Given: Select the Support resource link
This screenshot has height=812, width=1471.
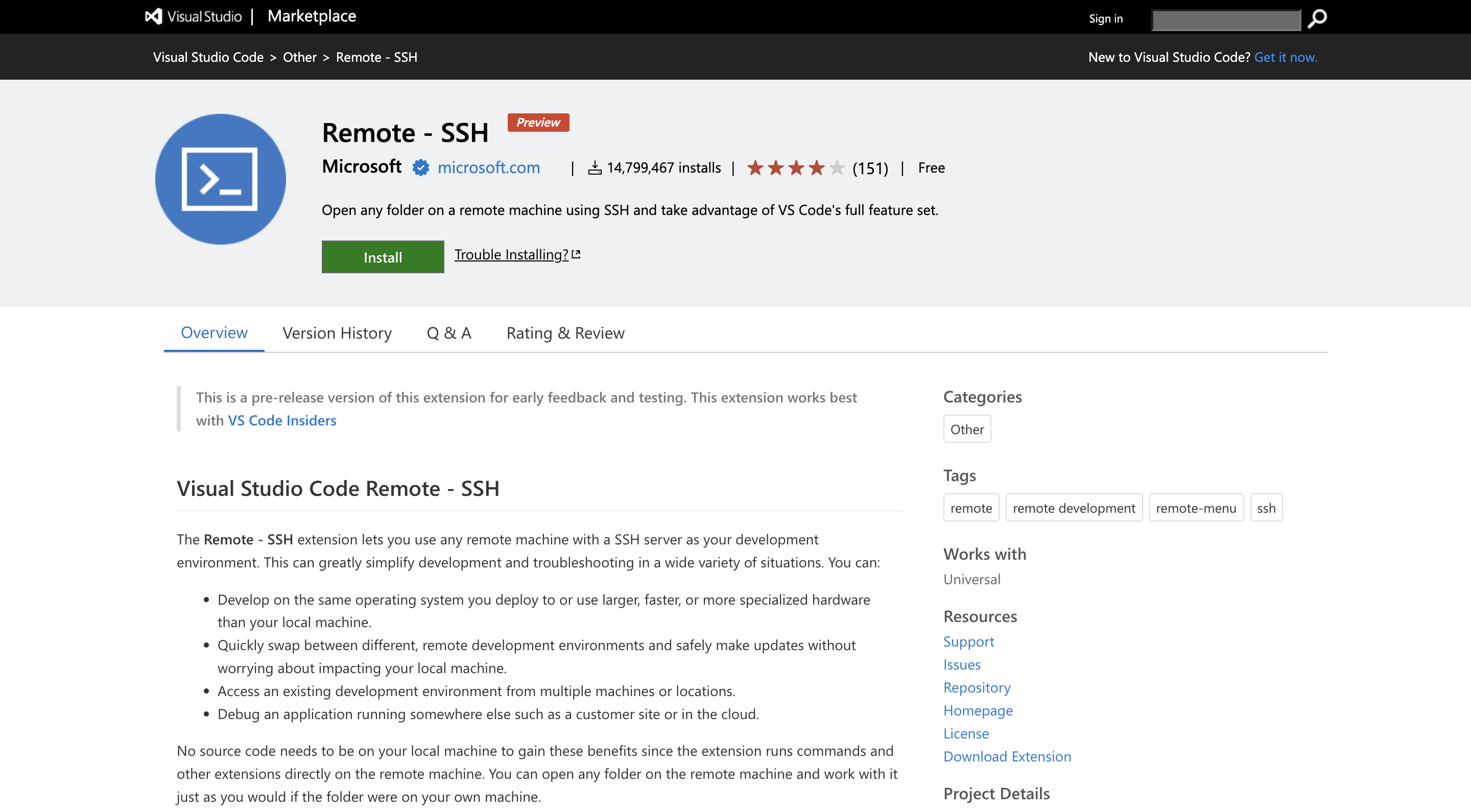Looking at the screenshot, I should tap(967, 641).
